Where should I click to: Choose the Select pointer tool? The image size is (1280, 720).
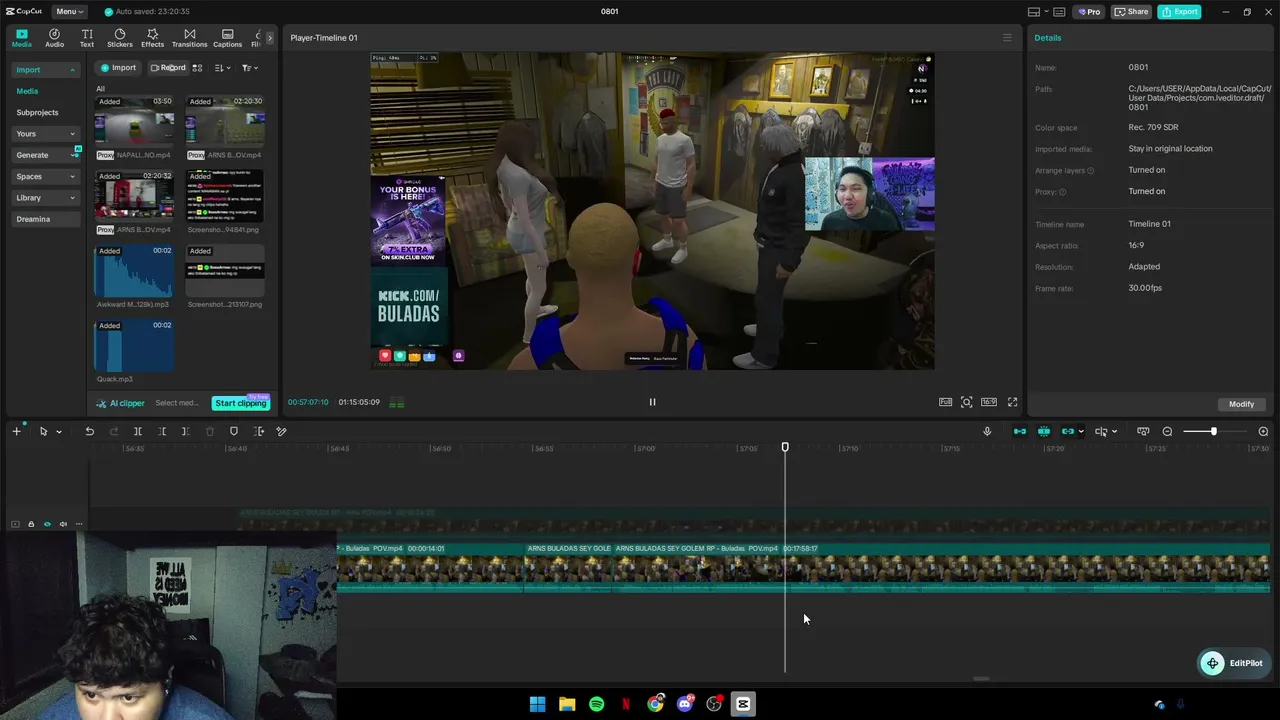pos(43,431)
